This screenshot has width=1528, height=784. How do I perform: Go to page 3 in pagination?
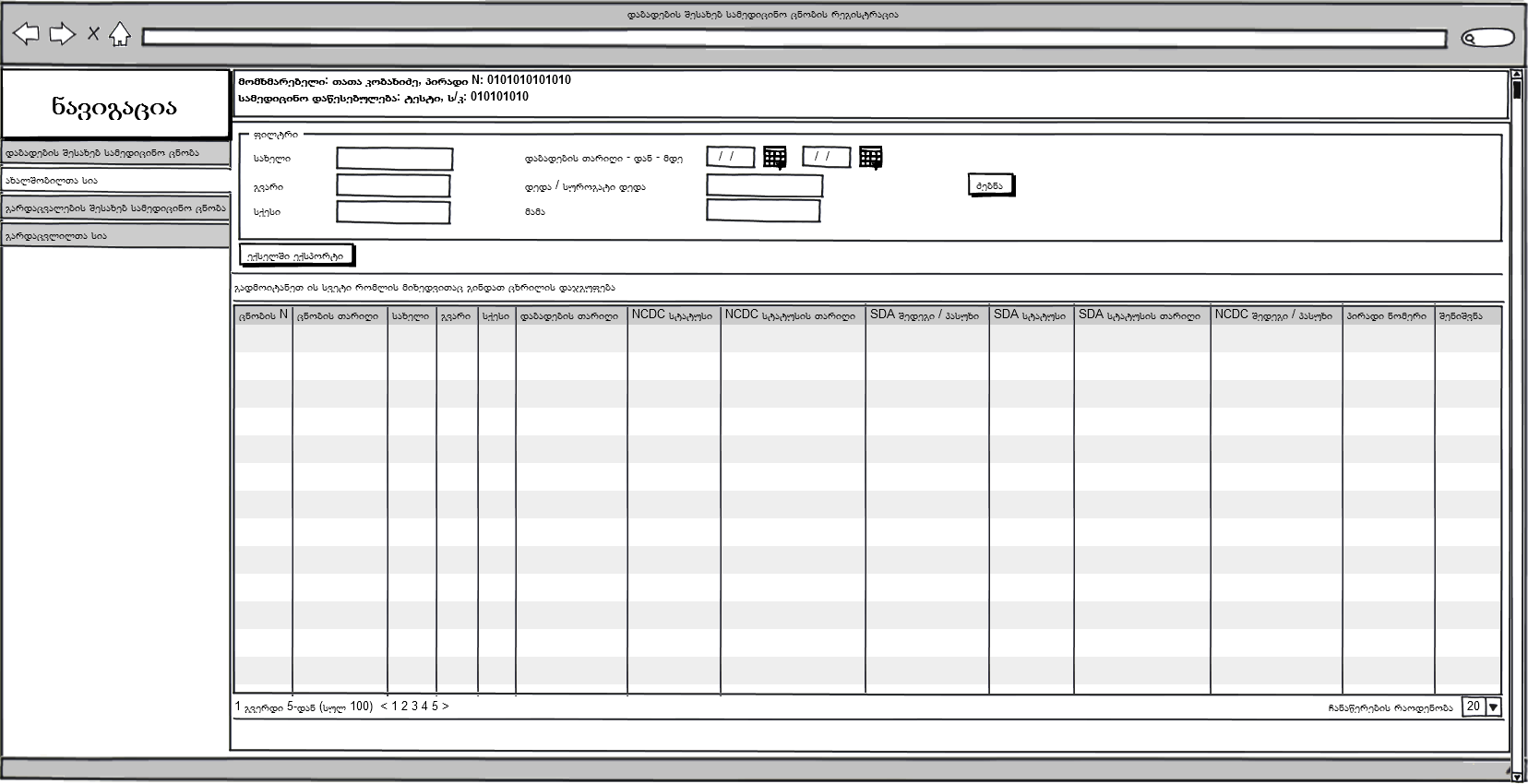pos(414,707)
